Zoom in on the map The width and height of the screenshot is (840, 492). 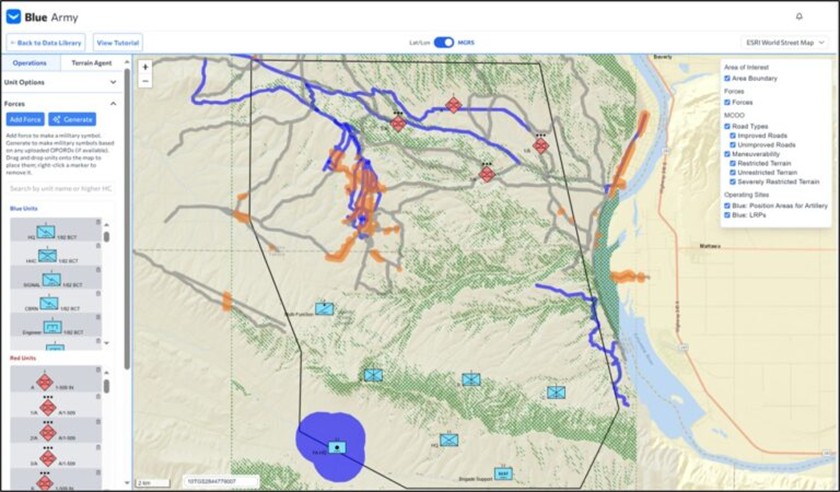click(146, 67)
